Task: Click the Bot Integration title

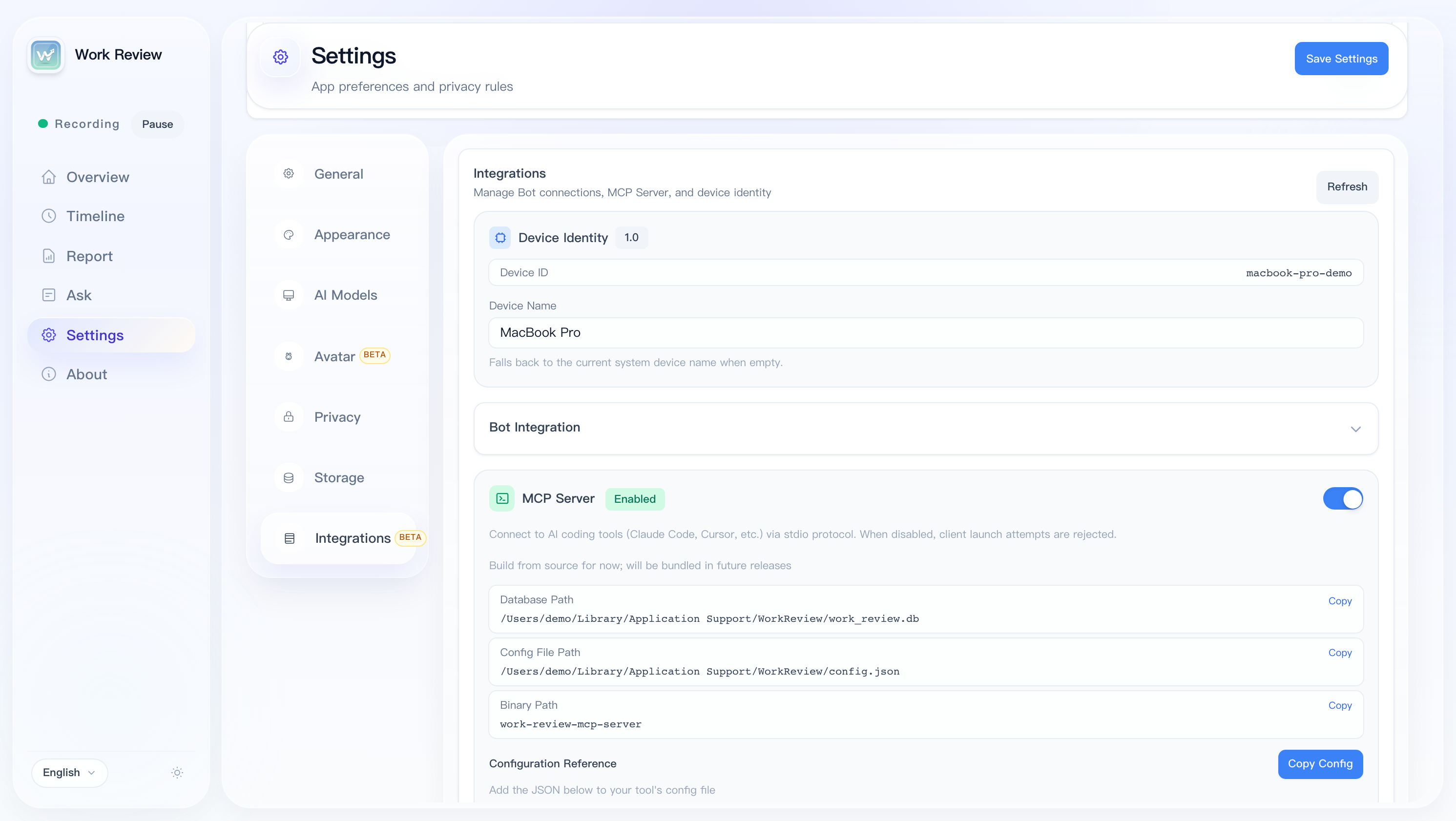Action: click(x=534, y=427)
